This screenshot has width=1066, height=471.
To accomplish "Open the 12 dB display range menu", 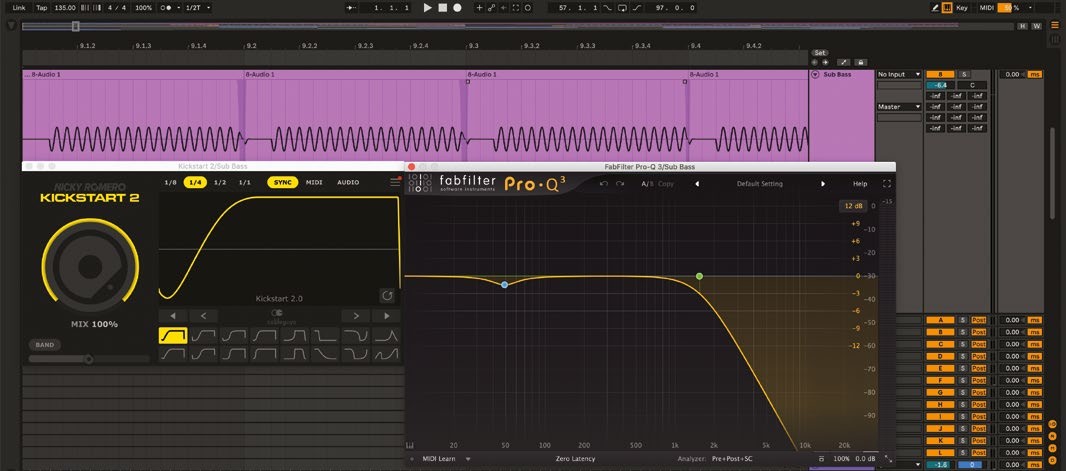I will 853,206.
